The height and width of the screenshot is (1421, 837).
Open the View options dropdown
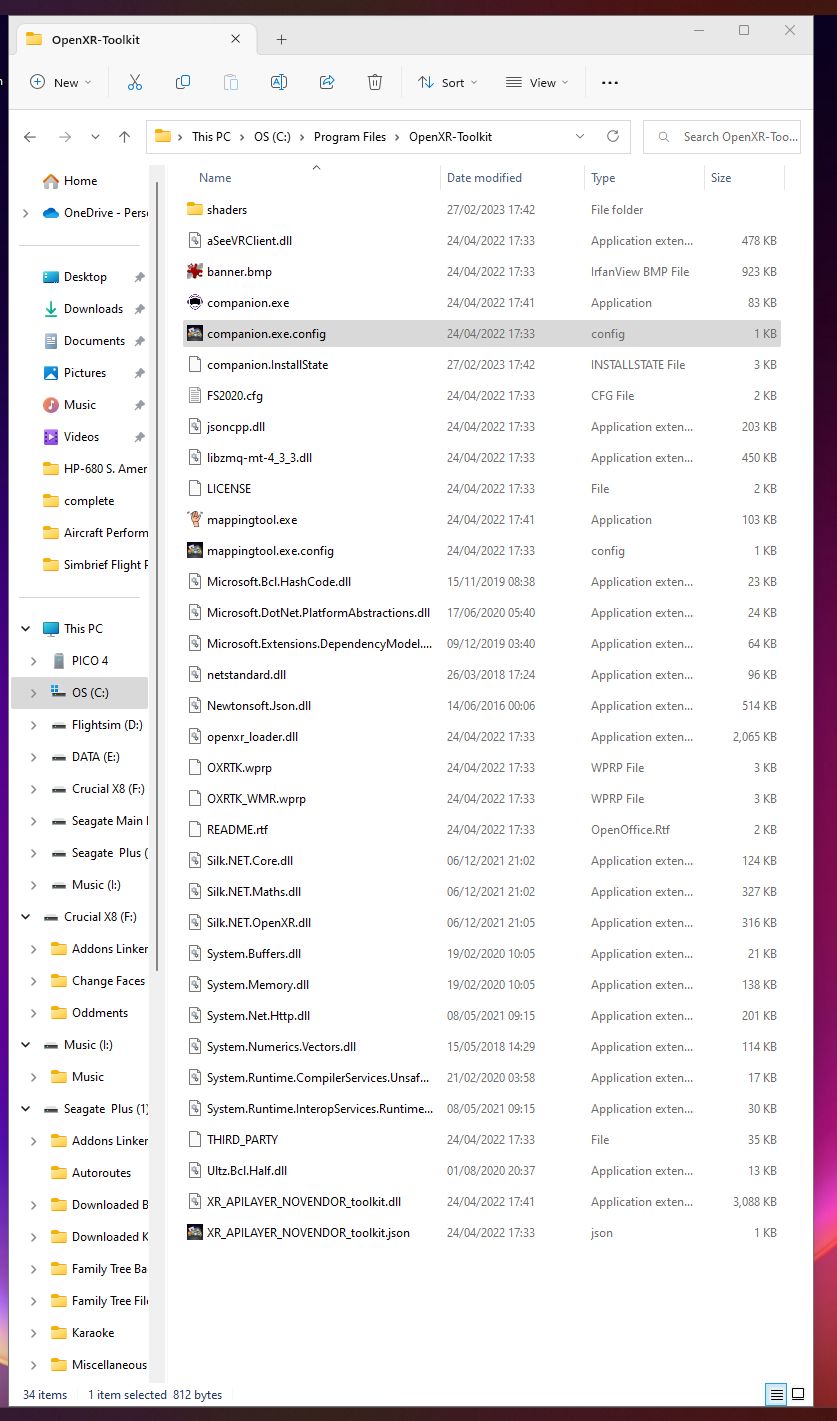pos(537,82)
